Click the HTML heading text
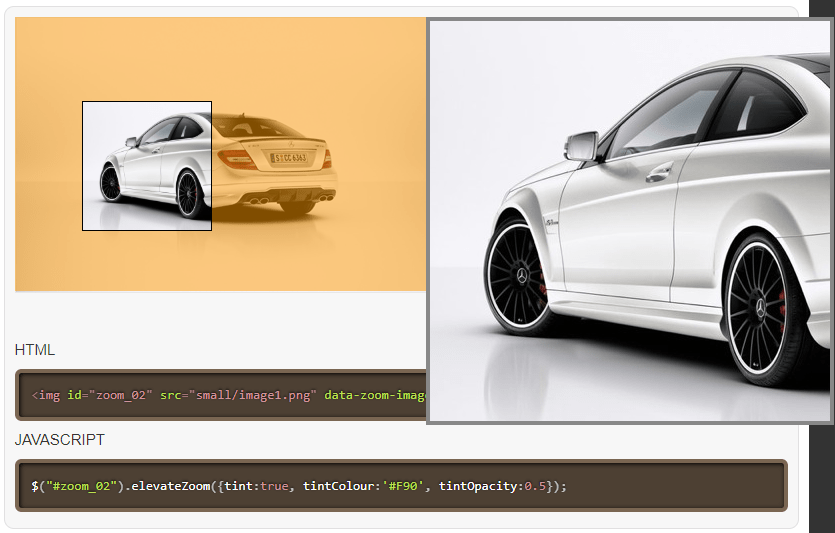835x533 pixels. [35, 350]
